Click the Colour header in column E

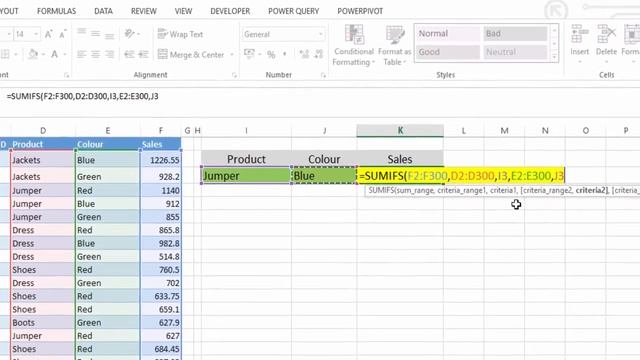(108, 144)
